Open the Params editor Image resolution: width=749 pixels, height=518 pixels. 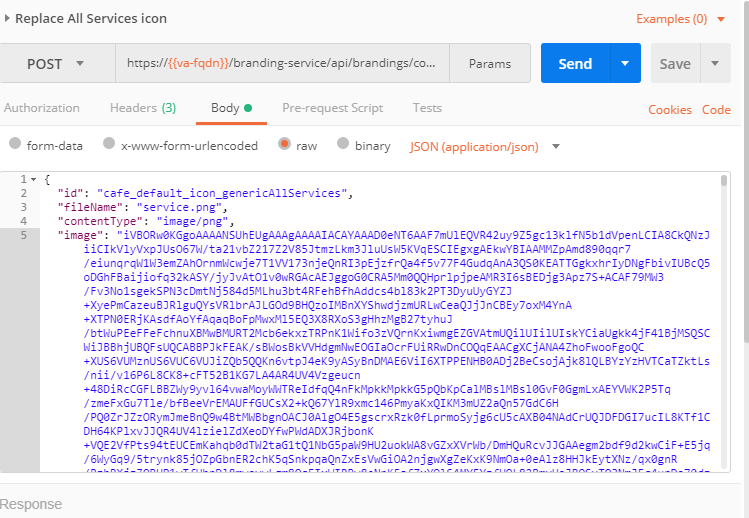pyautogui.click(x=488, y=64)
